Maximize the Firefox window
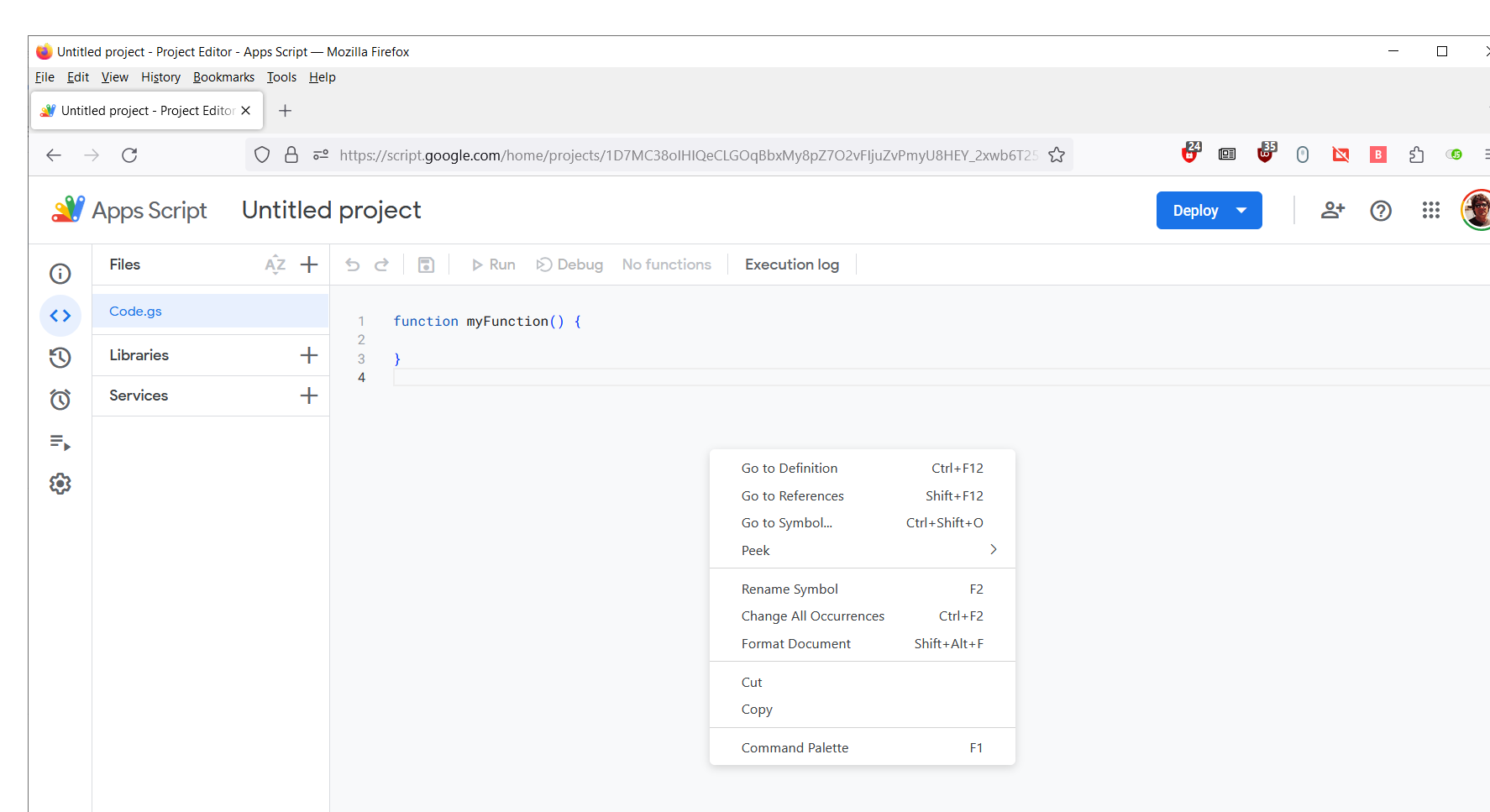 tap(1442, 51)
